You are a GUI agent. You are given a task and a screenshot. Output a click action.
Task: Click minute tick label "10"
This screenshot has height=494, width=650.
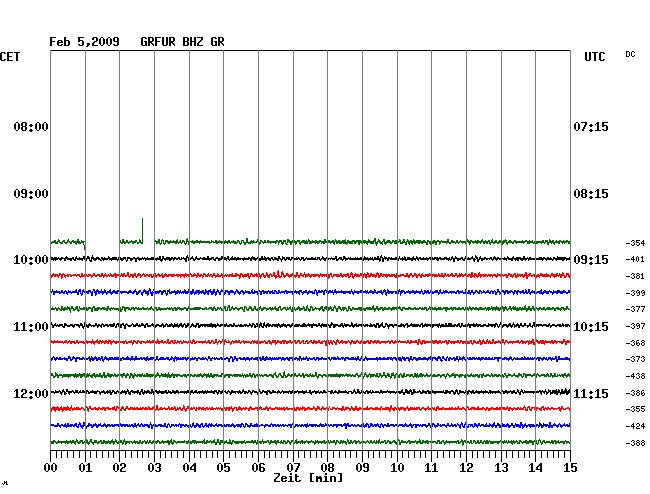[397, 468]
